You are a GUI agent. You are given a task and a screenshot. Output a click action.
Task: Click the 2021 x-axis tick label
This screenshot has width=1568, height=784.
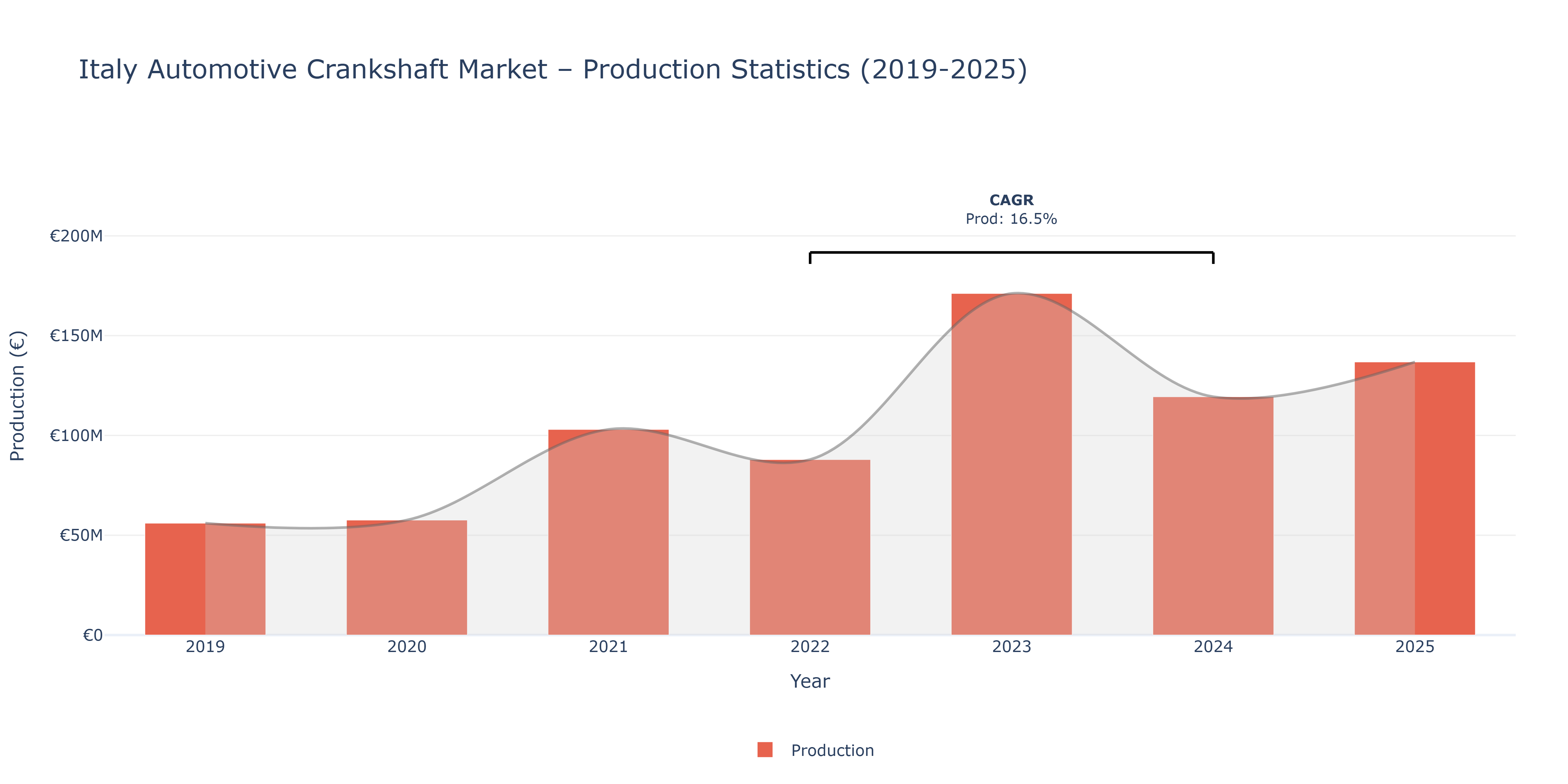pyautogui.click(x=608, y=646)
